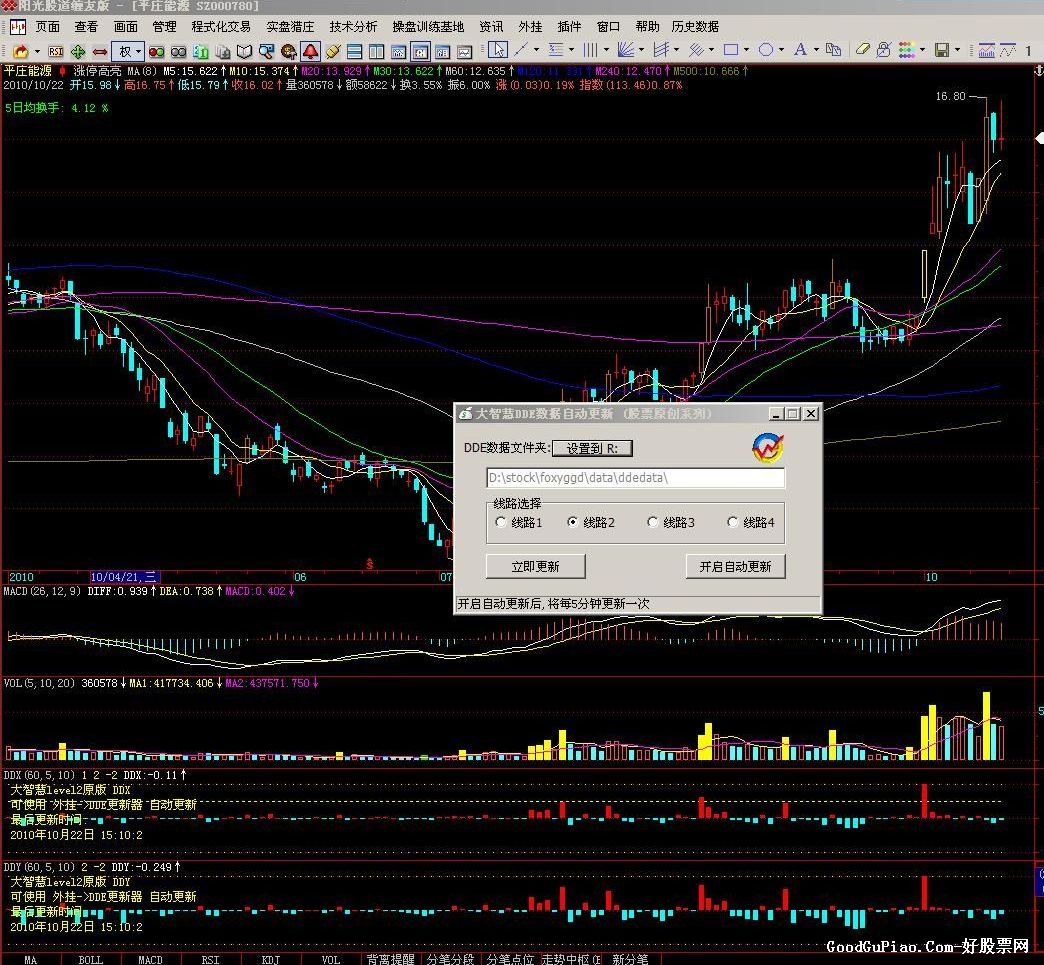Screen dimensions: 1044x965
Task: Click the red double-headed horizontal arrow icon
Action: click(x=100, y=51)
